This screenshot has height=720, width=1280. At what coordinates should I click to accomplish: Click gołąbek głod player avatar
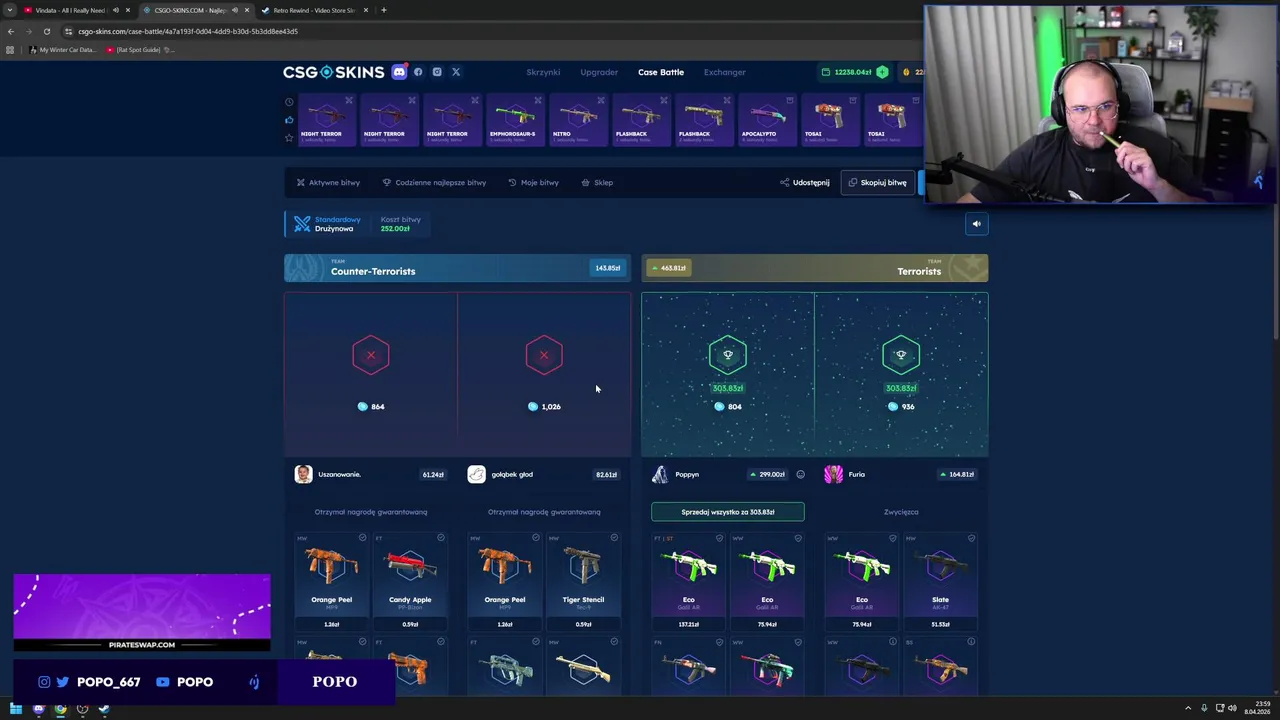click(x=476, y=474)
